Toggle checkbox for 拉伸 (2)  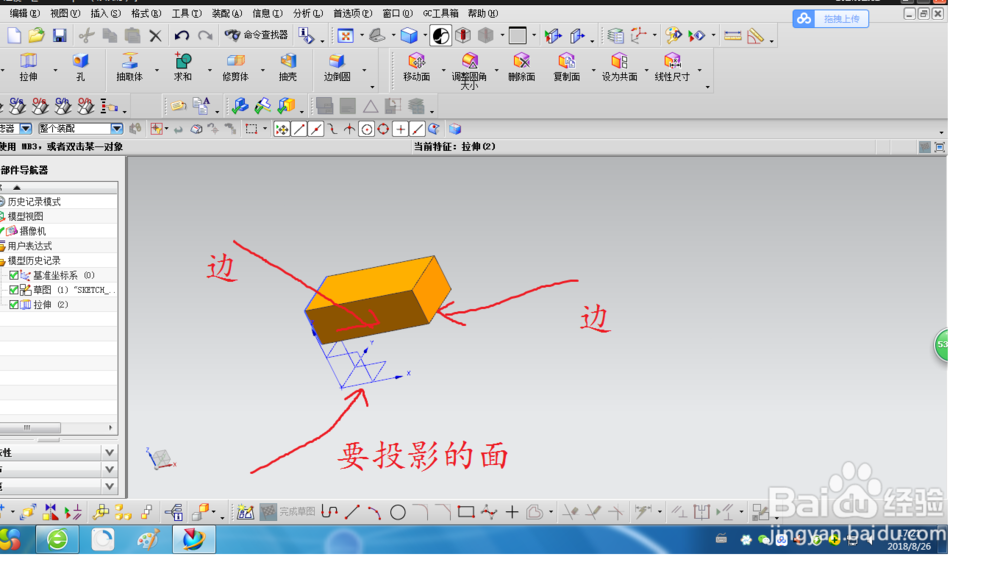(13, 305)
